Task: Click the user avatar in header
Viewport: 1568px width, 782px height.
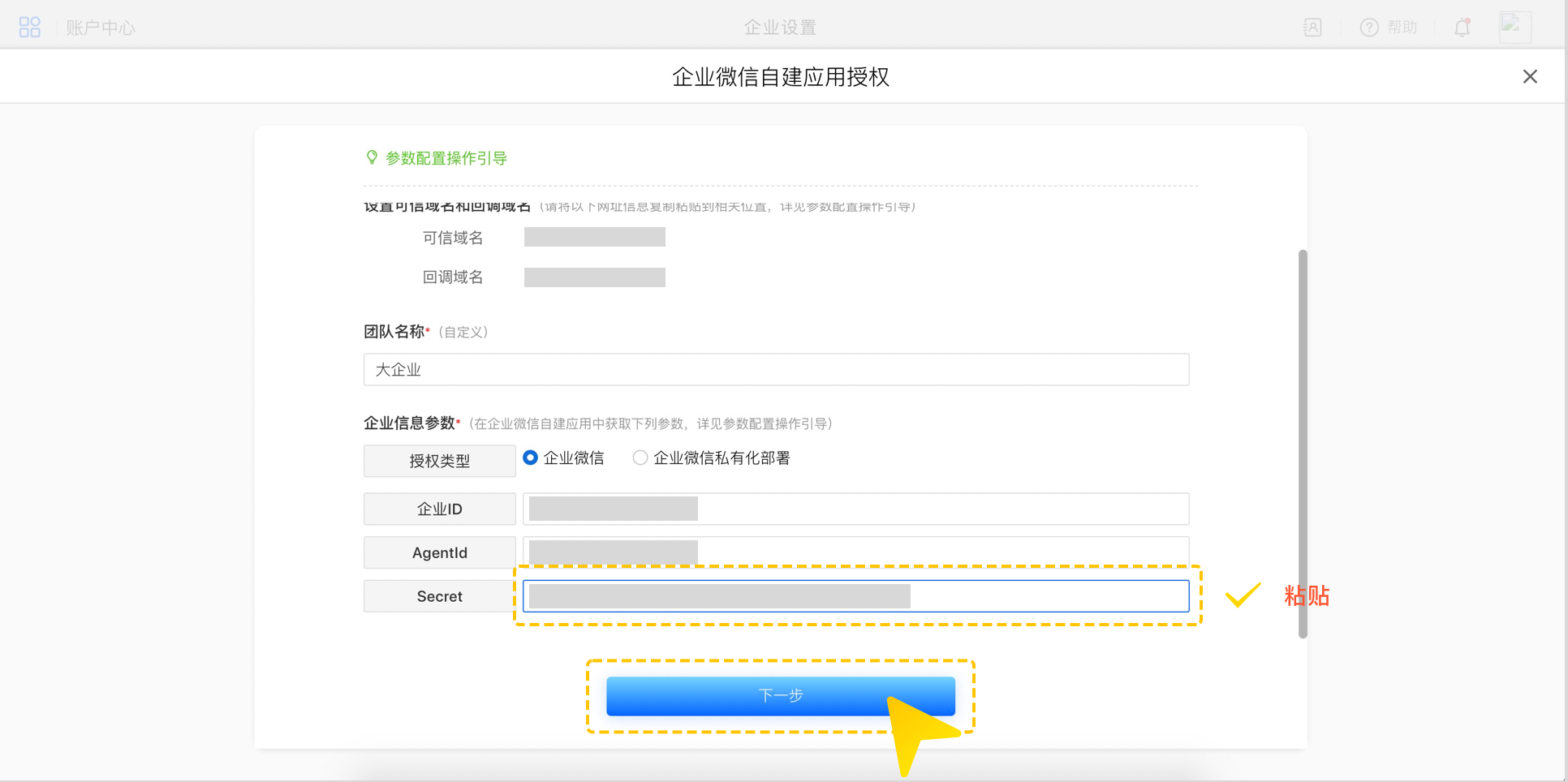Action: click(x=1514, y=27)
